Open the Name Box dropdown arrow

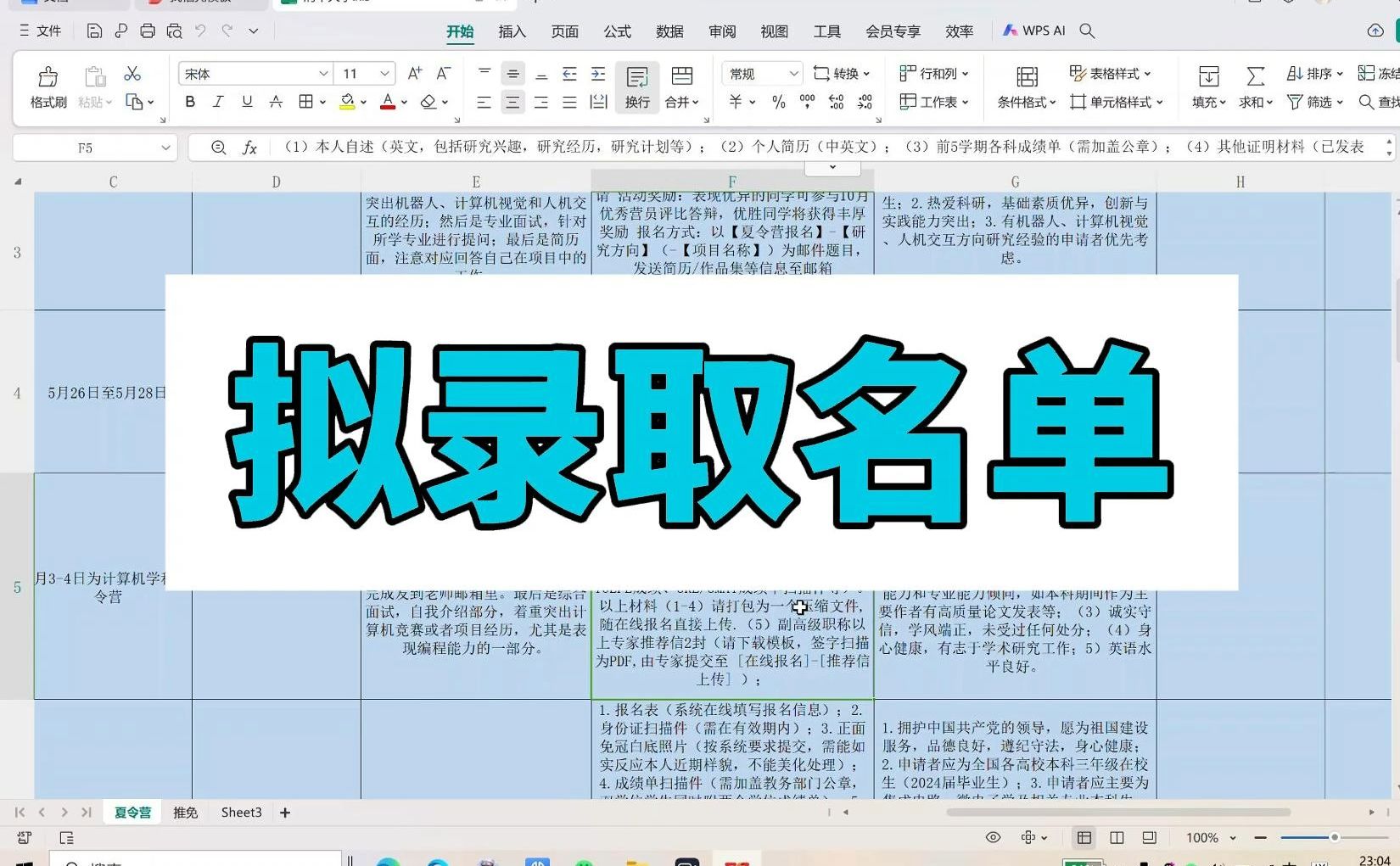tap(165, 148)
